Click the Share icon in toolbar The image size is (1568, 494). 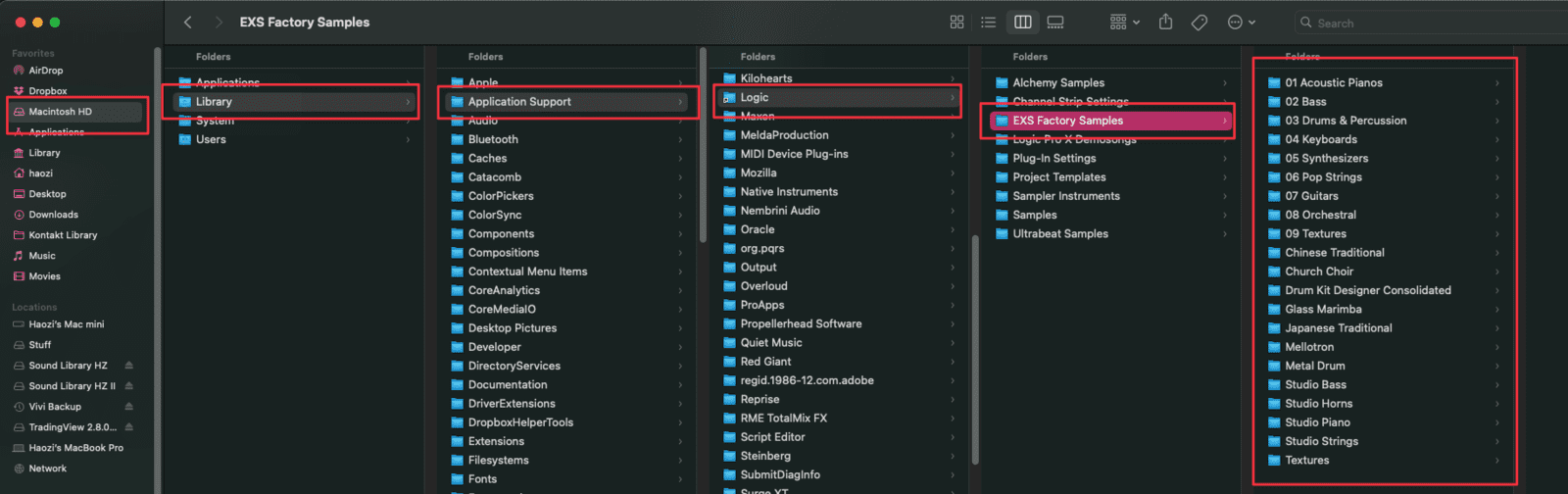tap(1165, 22)
